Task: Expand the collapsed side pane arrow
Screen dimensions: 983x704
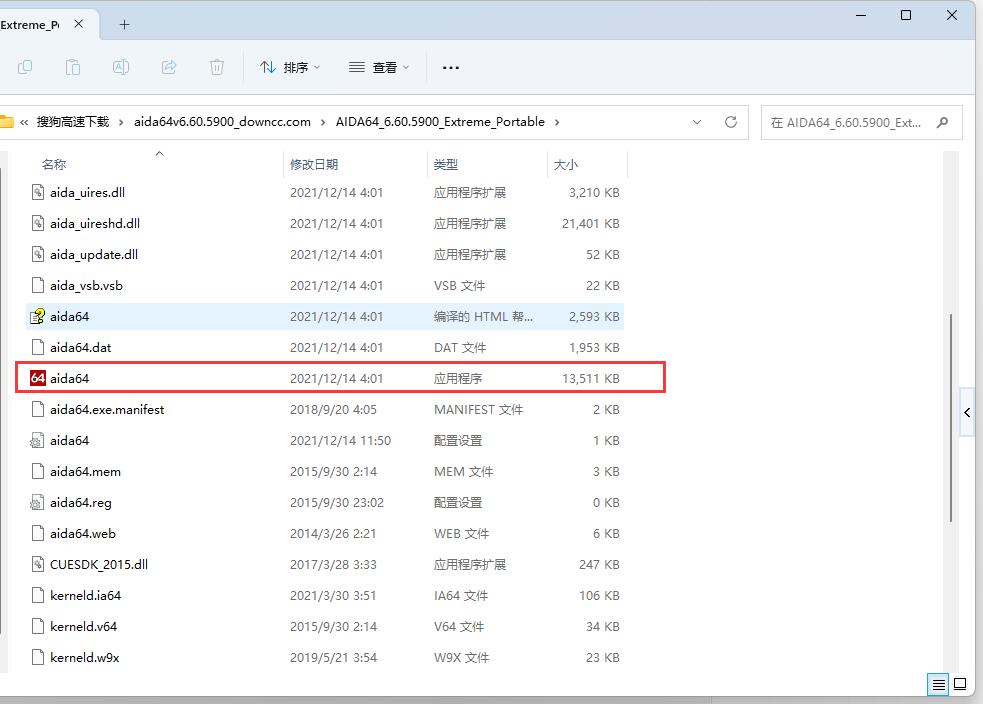Action: click(x=967, y=412)
